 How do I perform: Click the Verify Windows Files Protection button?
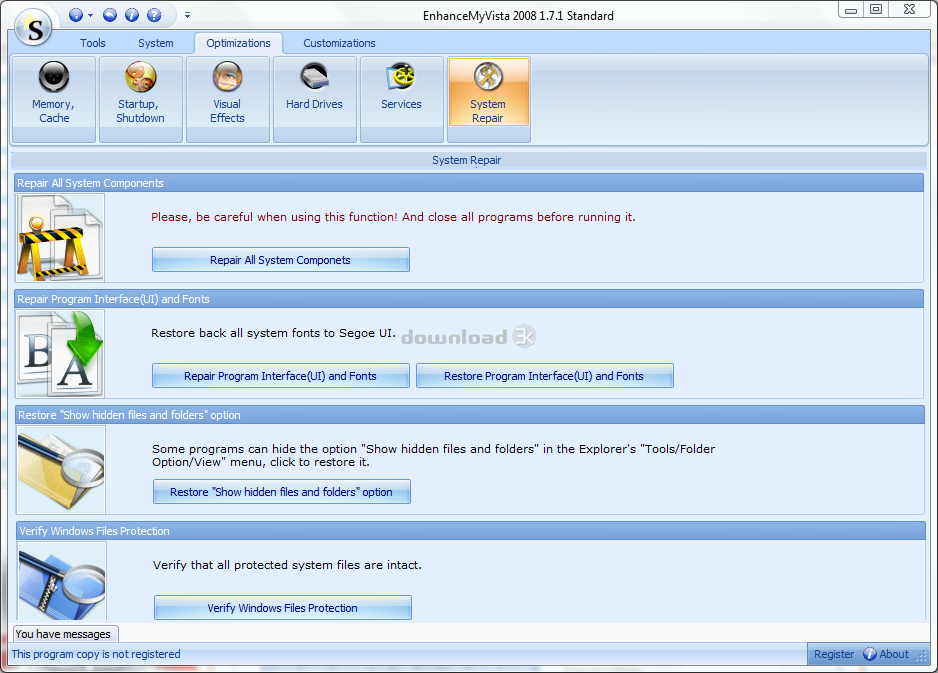coord(283,608)
